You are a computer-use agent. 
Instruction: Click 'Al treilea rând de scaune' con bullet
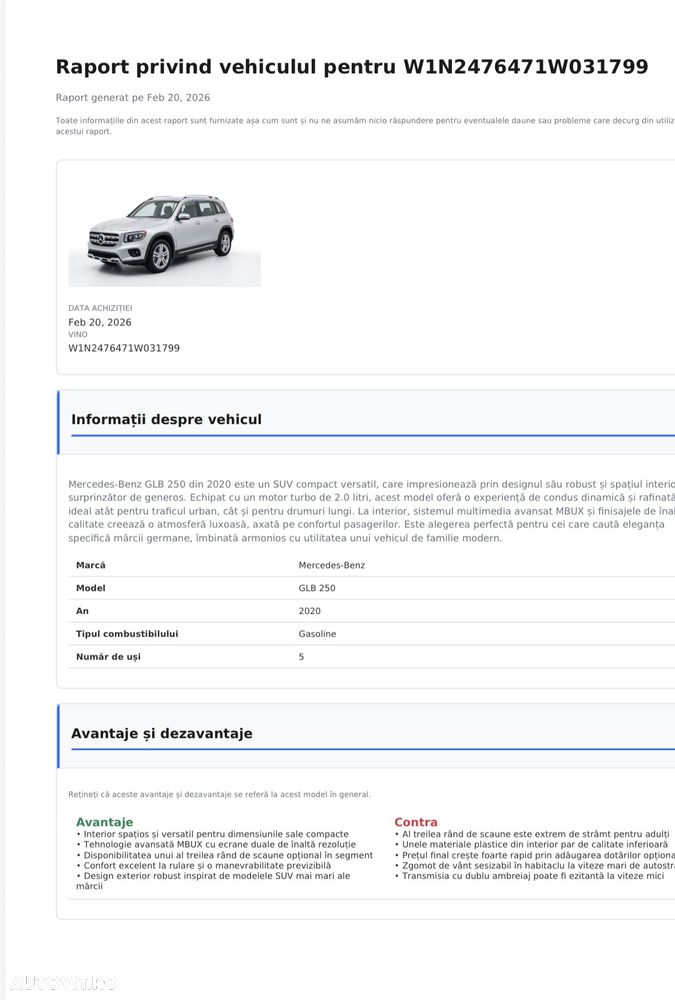point(532,834)
